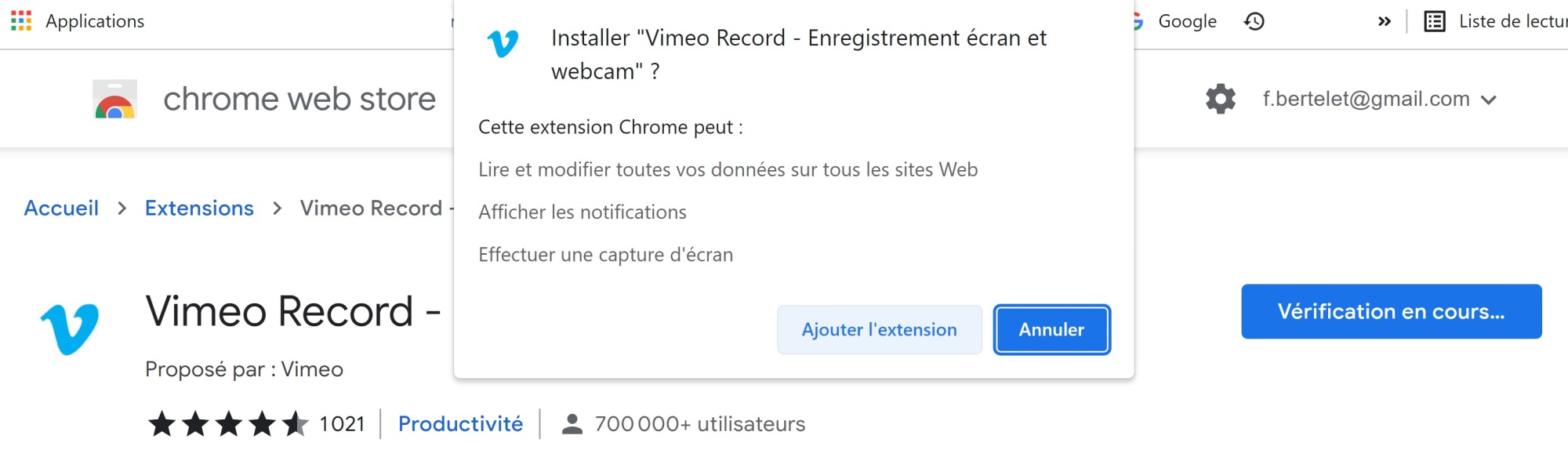Open the settings gear icon
Image resolution: width=1568 pixels, height=468 pixels.
[1220, 100]
